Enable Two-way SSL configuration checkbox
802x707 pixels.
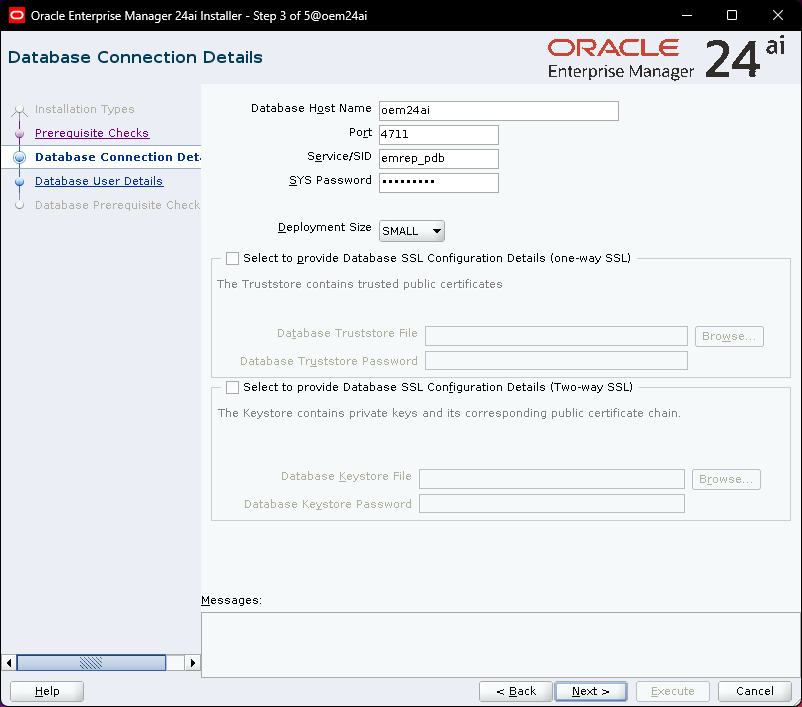[x=233, y=387]
